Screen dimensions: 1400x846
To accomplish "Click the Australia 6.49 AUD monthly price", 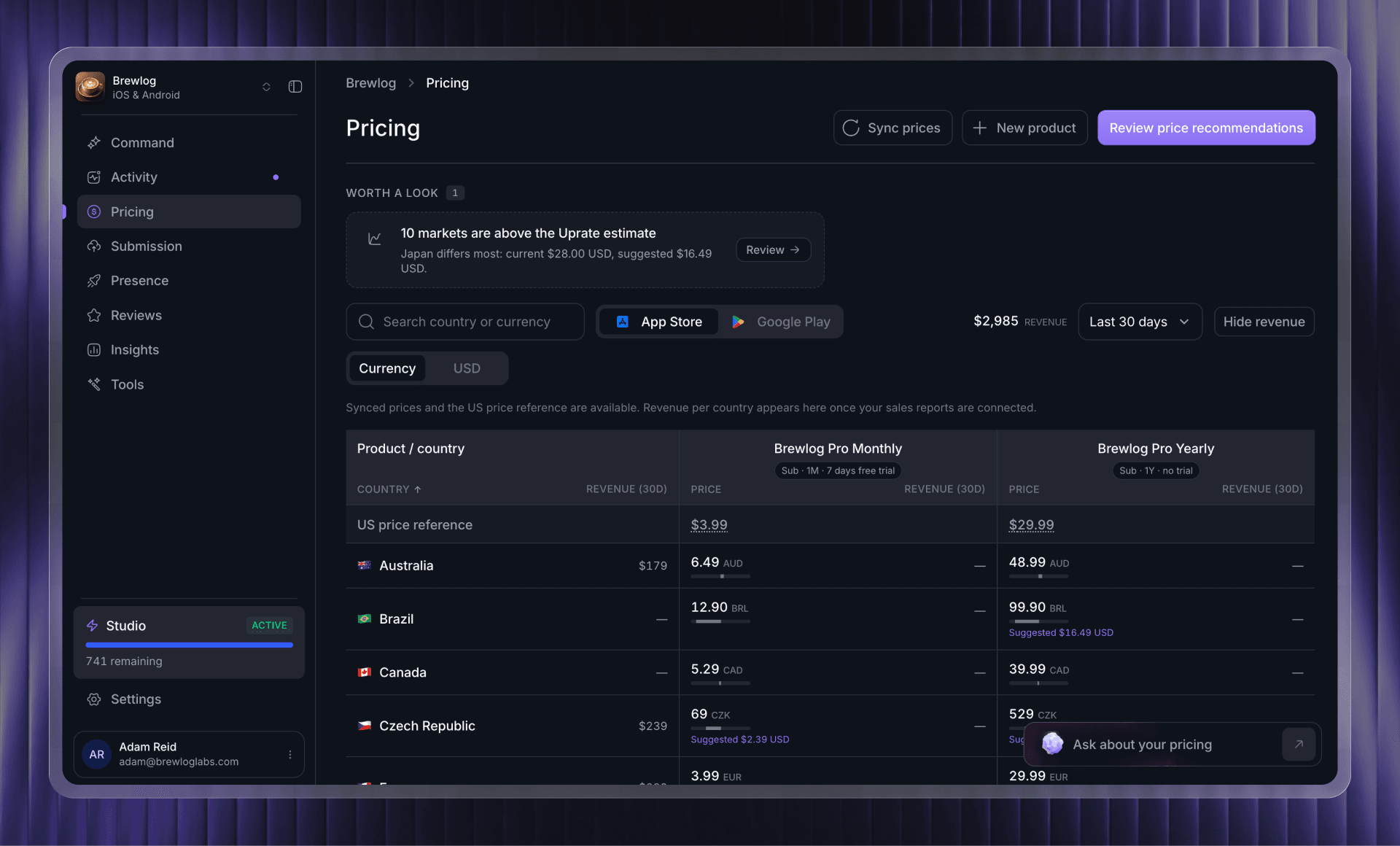I will (717, 562).
